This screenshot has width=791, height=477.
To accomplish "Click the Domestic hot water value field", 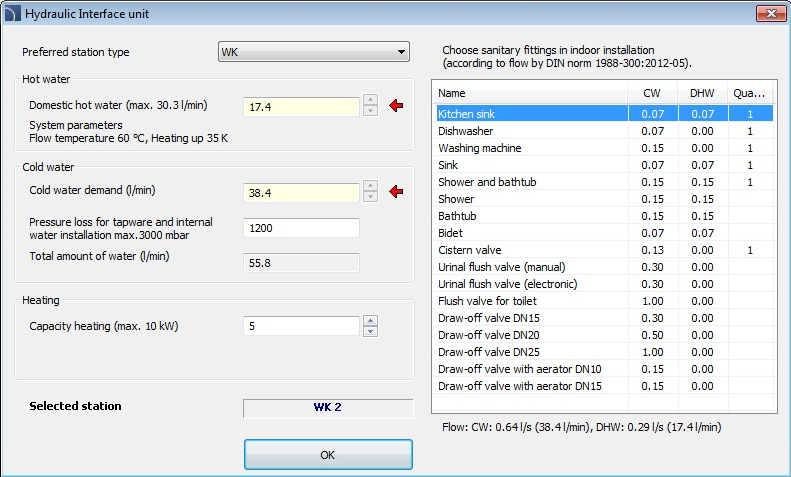I will coord(301,106).
